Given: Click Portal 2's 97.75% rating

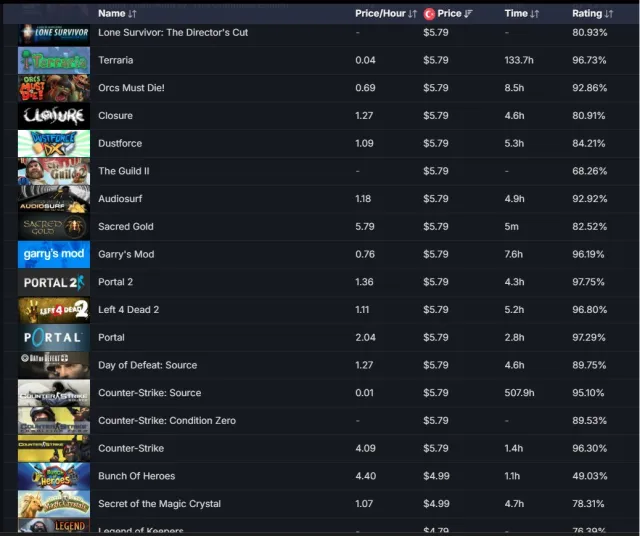Looking at the screenshot, I should [588, 282].
